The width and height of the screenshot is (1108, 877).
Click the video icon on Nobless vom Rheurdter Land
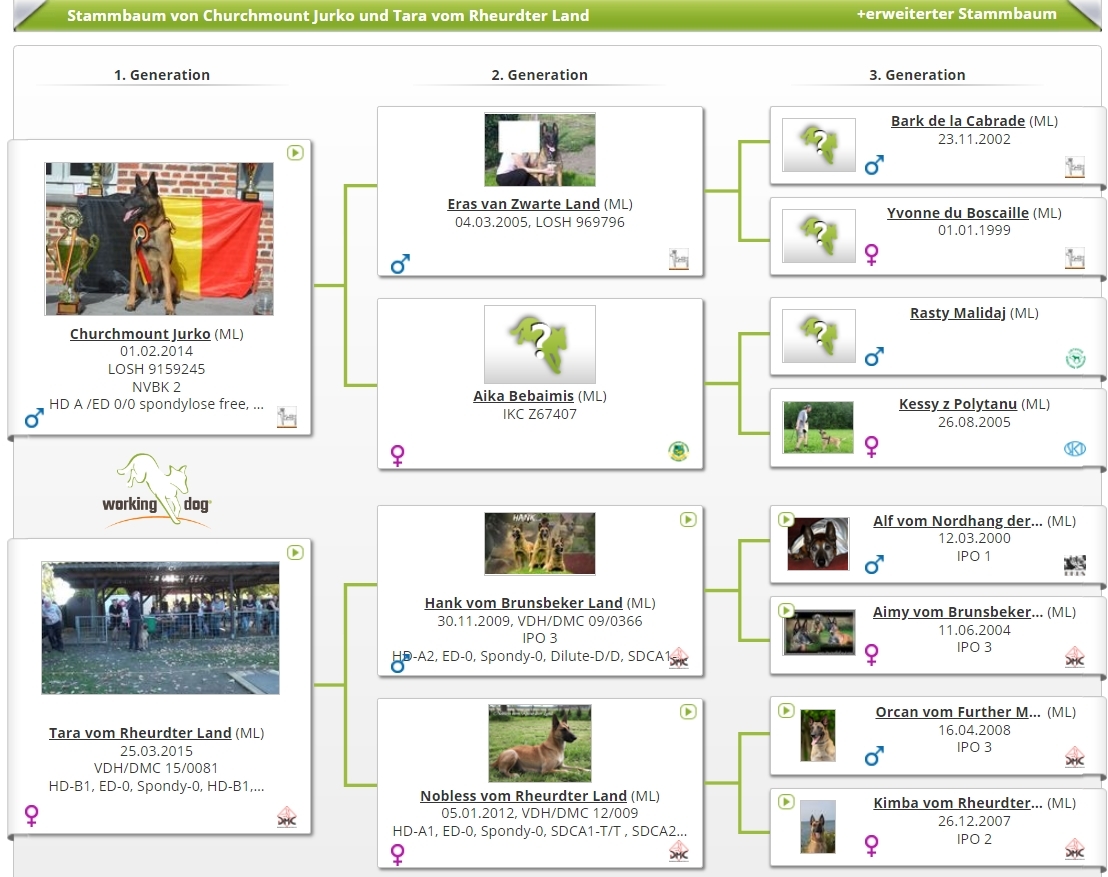click(x=687, y=712)
